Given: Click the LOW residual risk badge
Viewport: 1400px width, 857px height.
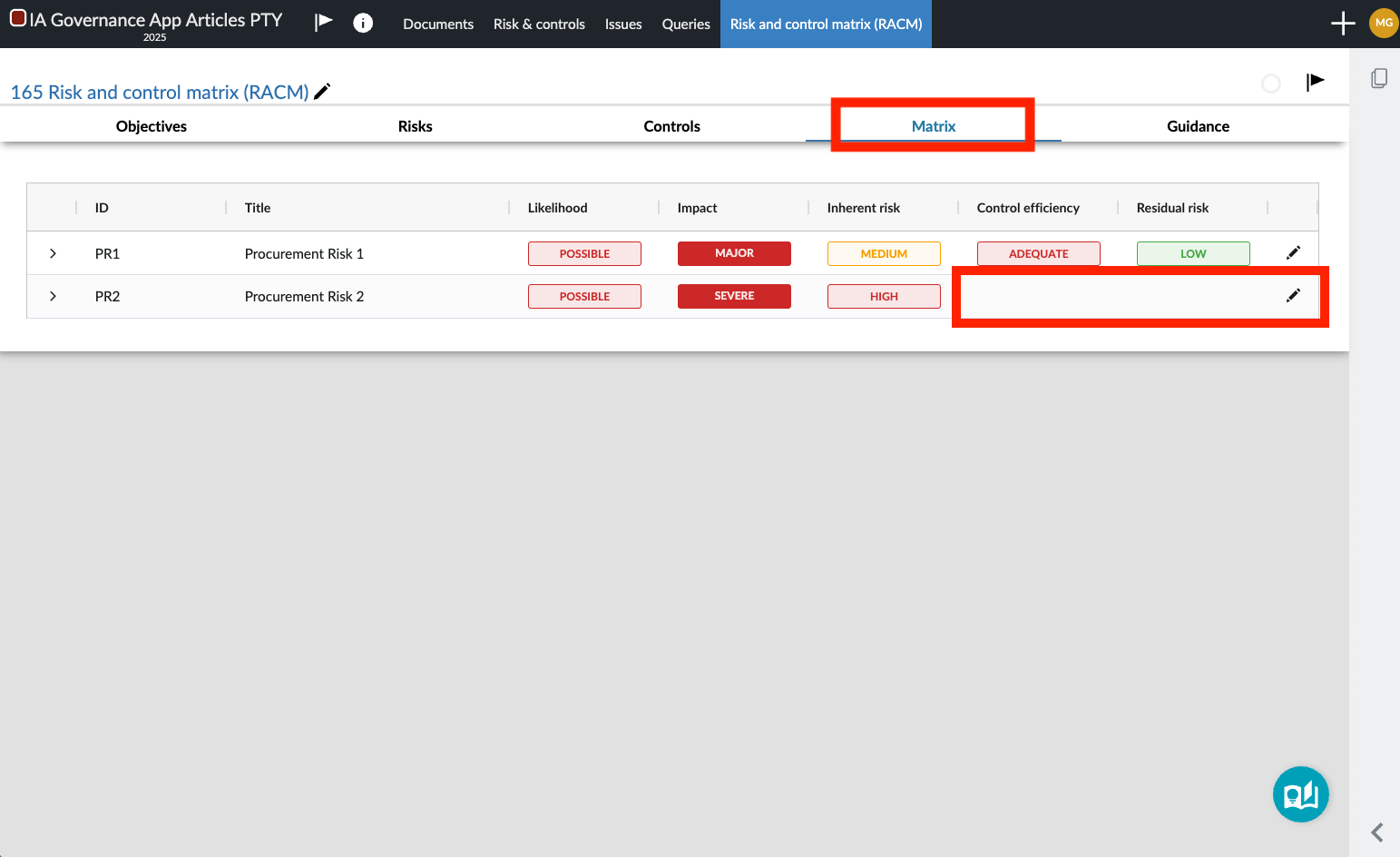Looking at the screenshot, I should (x=1193, y=253).
